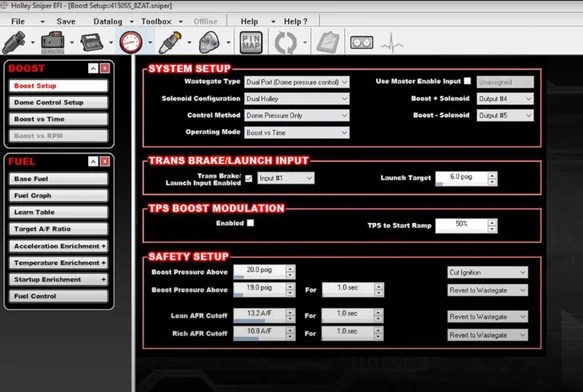Open the spark plug ignition icon
Viewport: 583px width, 392px height.
pos(170,42)
